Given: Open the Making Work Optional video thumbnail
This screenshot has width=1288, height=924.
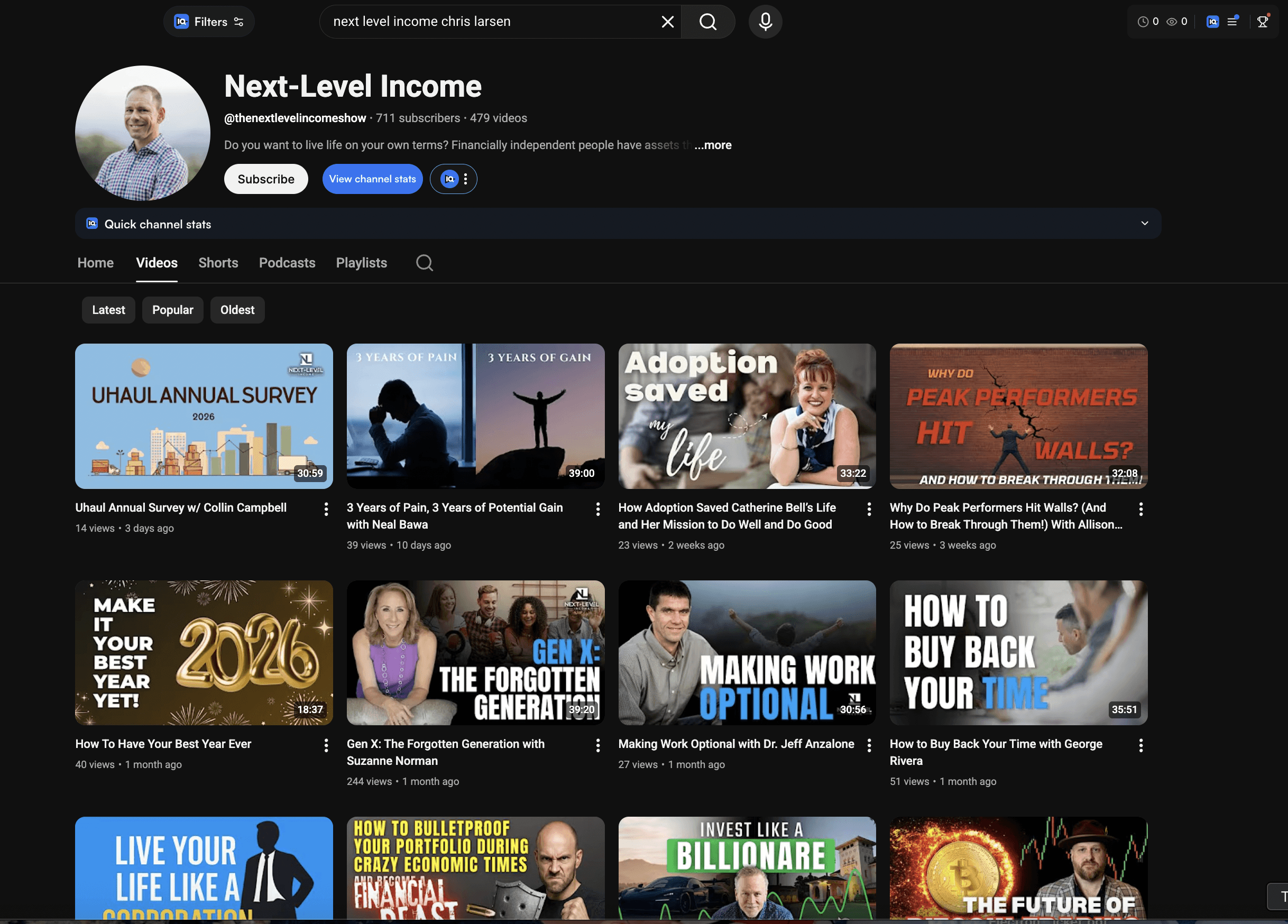Looking at the screenshot, I should 746,652.
